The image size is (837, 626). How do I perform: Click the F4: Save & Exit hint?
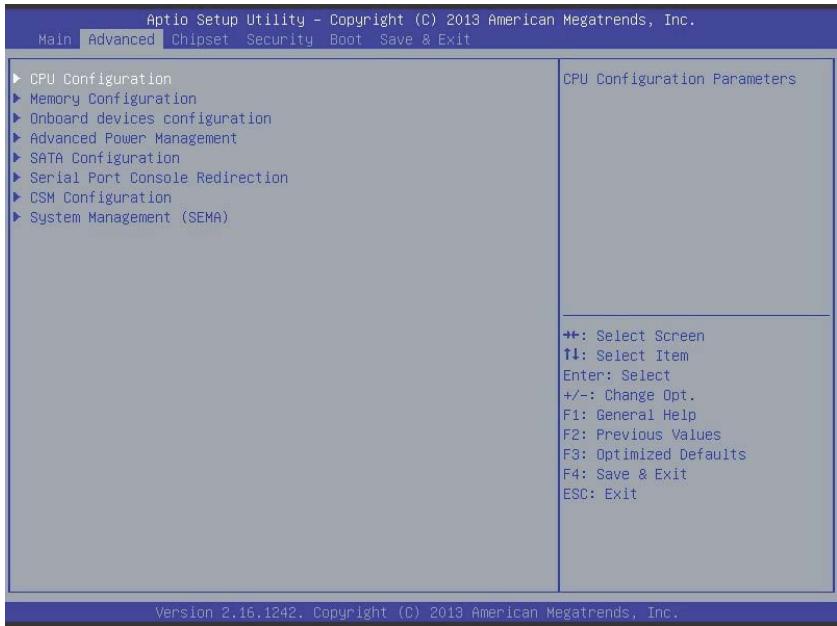pyautogui.click(x=625, y=474)
